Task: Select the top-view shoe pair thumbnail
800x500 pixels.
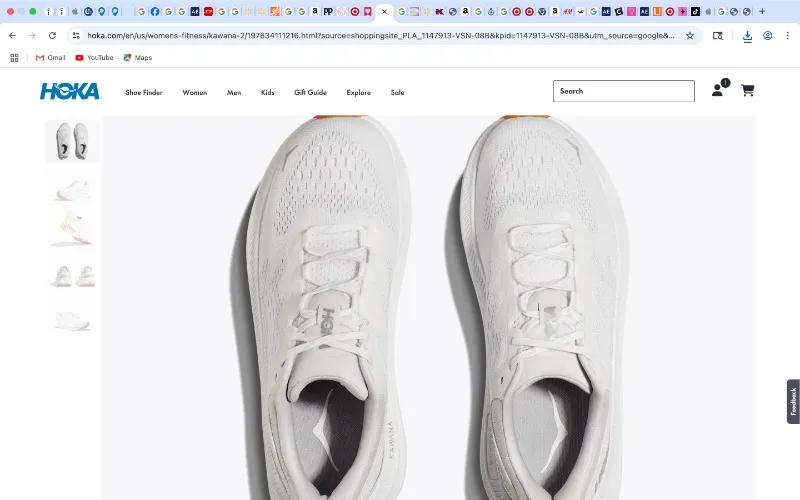Action: [x=72, y=141]
